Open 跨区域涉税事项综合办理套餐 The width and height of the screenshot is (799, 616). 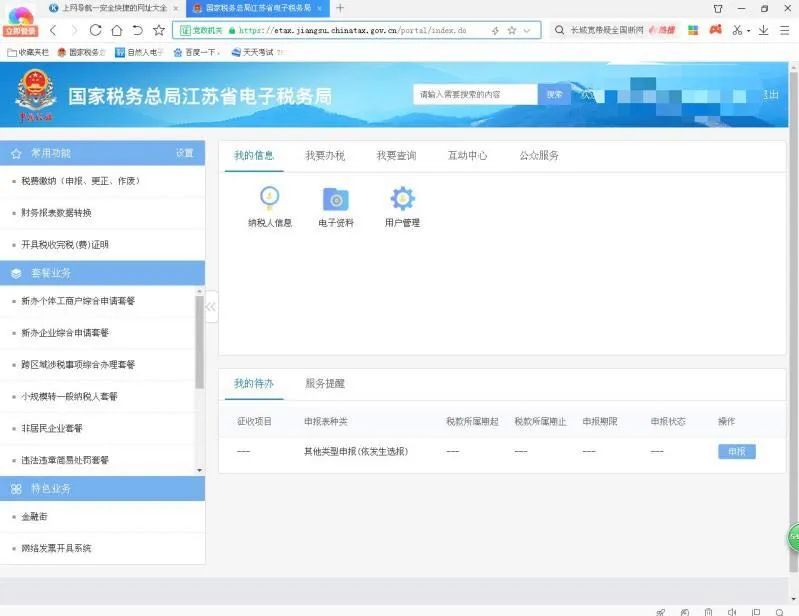78,364
